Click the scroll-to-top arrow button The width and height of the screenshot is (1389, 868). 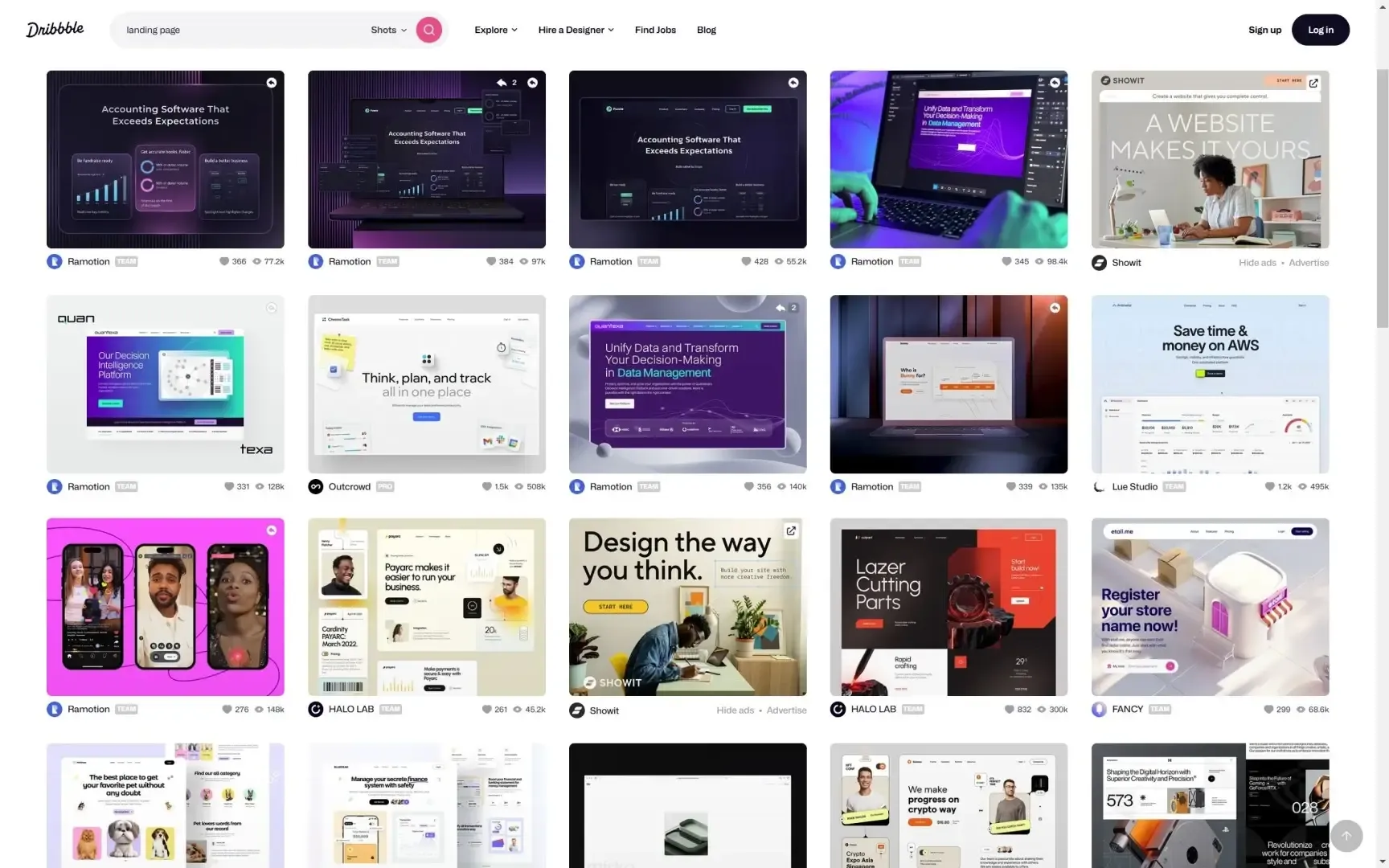(1346, 836)
